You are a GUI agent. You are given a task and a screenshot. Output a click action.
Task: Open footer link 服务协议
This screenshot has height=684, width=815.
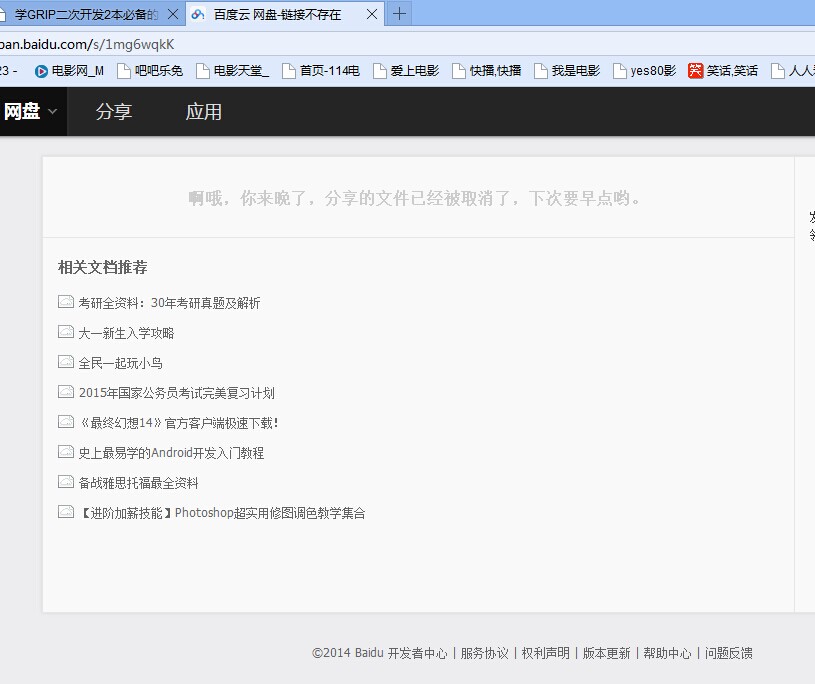(484, 653)
